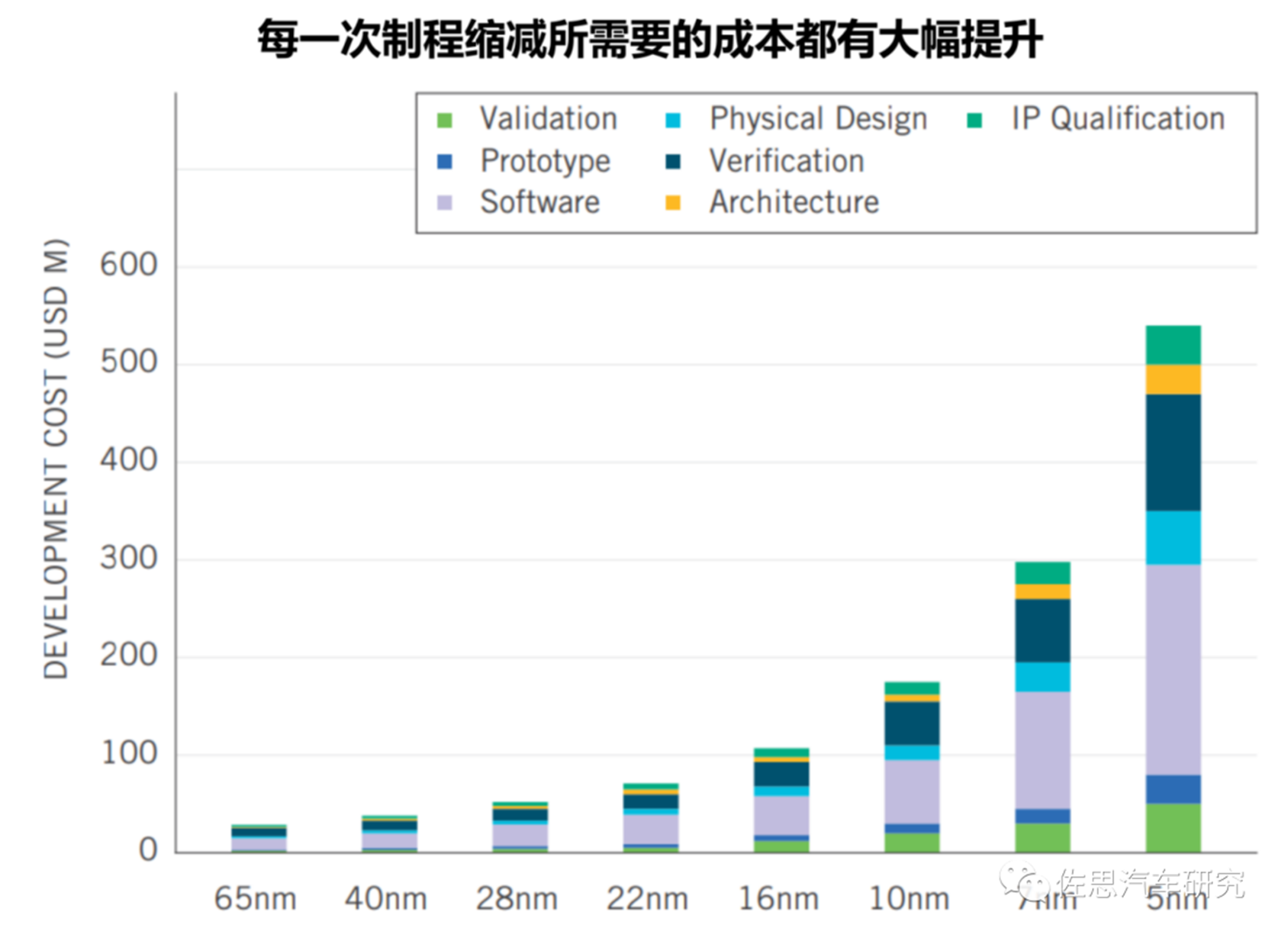Click the 28nm axis label
Image resolution: width=1288 pixels, height=941 pixels.
point(517,898)
